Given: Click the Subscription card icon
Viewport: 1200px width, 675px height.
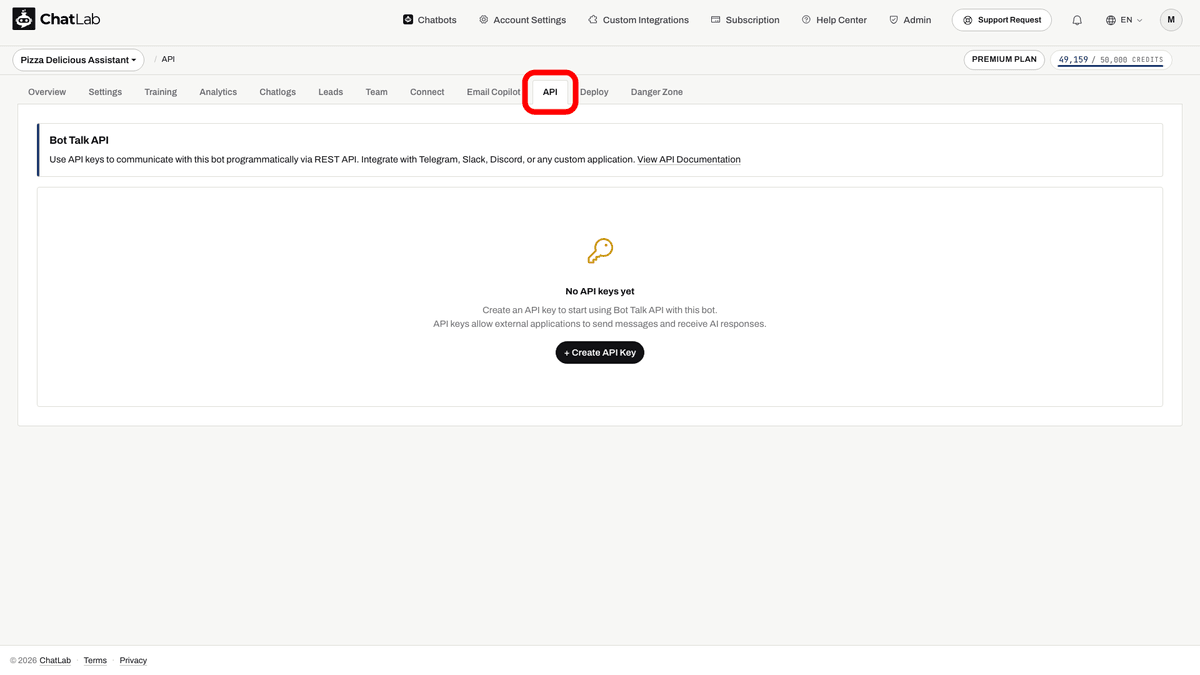Looking at the screenshot, I should coord(715,19).
